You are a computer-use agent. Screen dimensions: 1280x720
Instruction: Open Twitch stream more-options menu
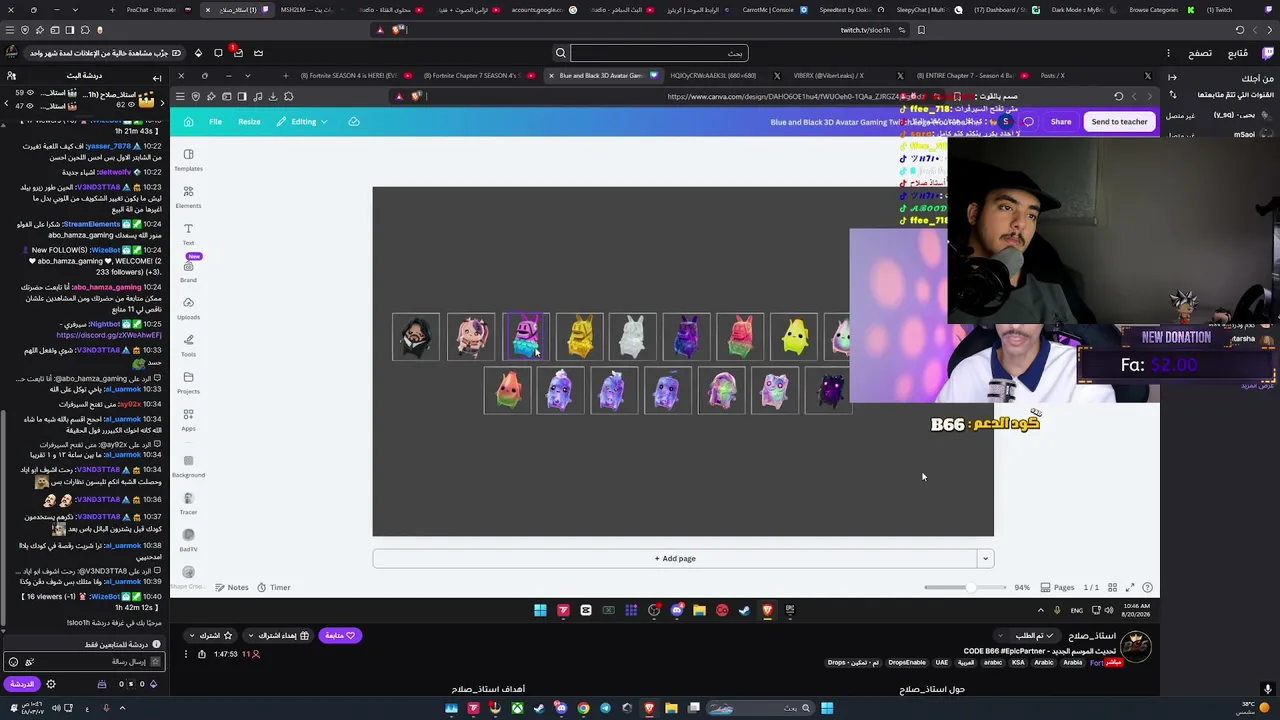point(185,654)
